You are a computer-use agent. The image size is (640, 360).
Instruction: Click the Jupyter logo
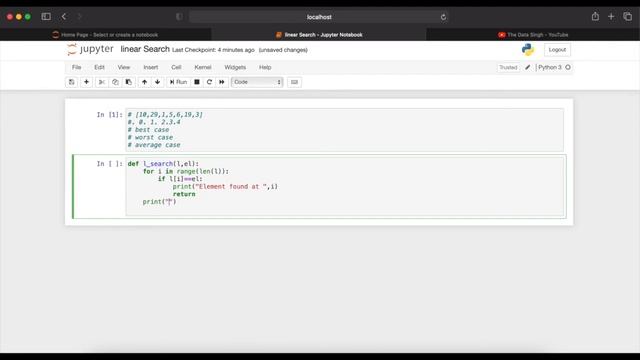click(x=90, y=49)
